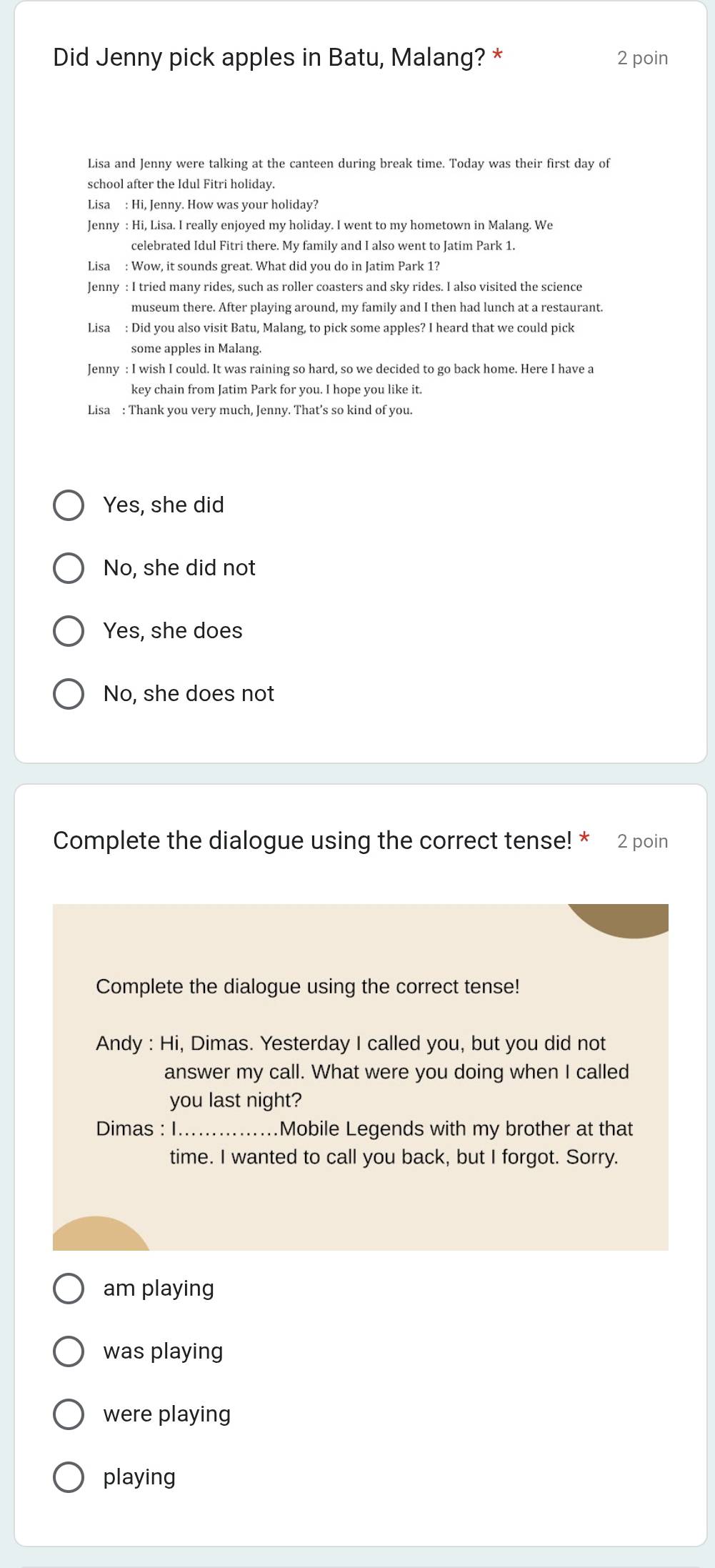Click the 'No, she does not' label text

189,694
